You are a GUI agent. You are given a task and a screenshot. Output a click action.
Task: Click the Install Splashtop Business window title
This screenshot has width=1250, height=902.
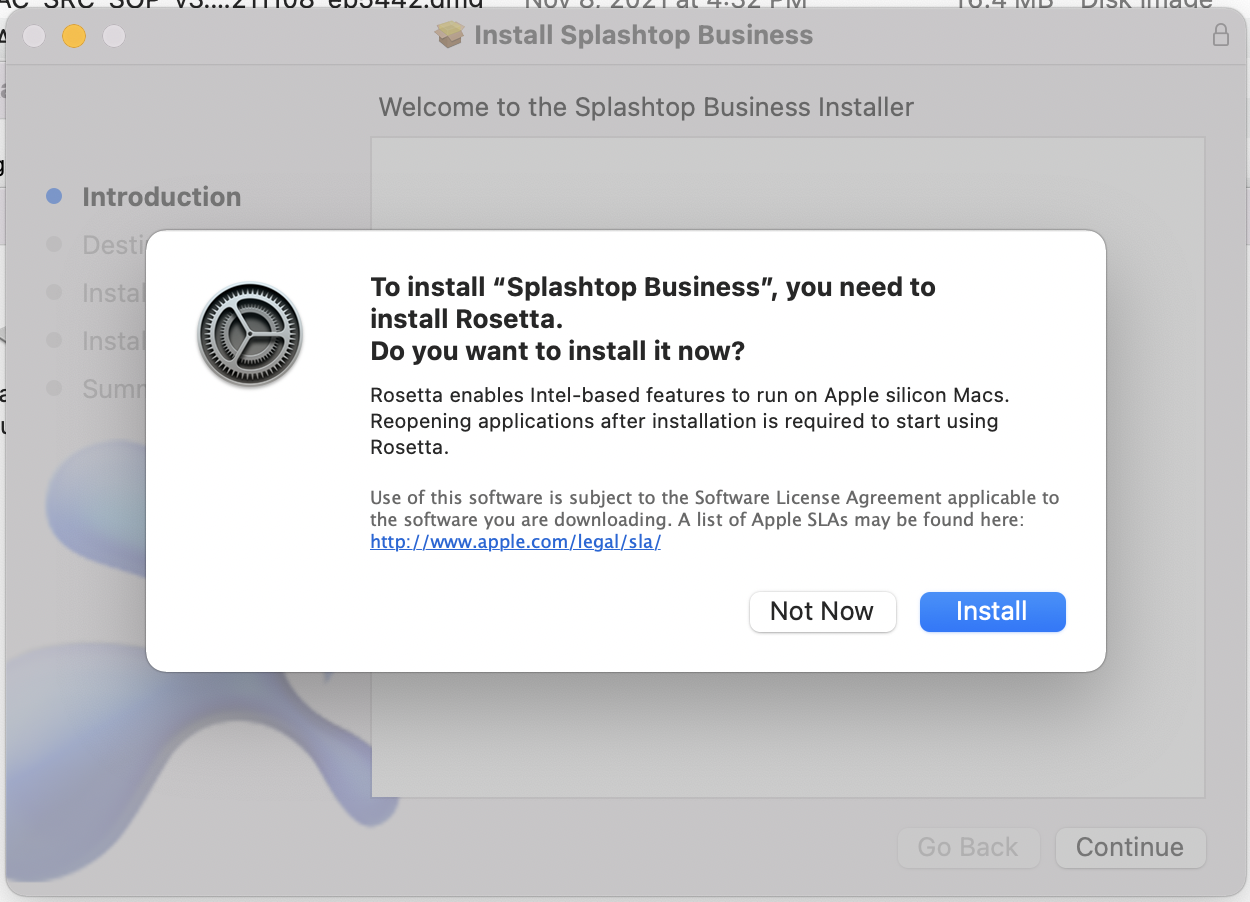[x=643, y=36]
